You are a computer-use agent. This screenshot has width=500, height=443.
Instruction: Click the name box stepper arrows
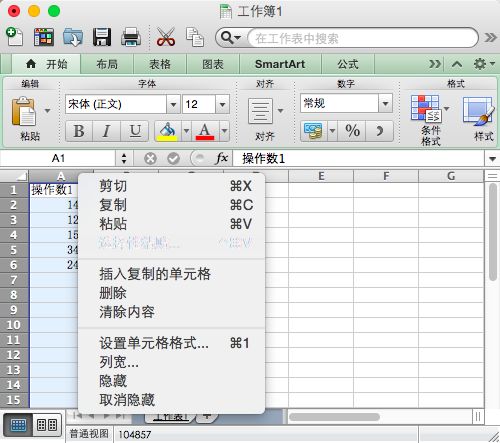tap(124, 158)
